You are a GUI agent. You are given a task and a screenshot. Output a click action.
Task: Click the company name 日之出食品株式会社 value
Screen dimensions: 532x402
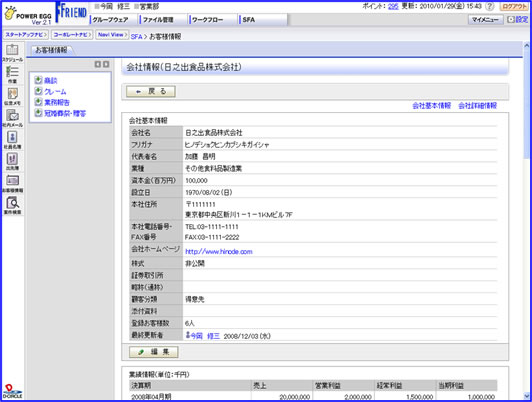(x=214, y=133)
